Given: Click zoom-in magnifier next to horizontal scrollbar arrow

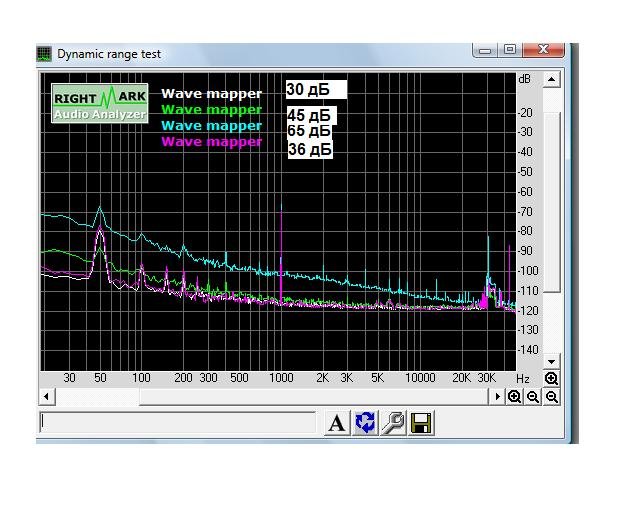Looking at the screenshot, I should coord(514,396).
